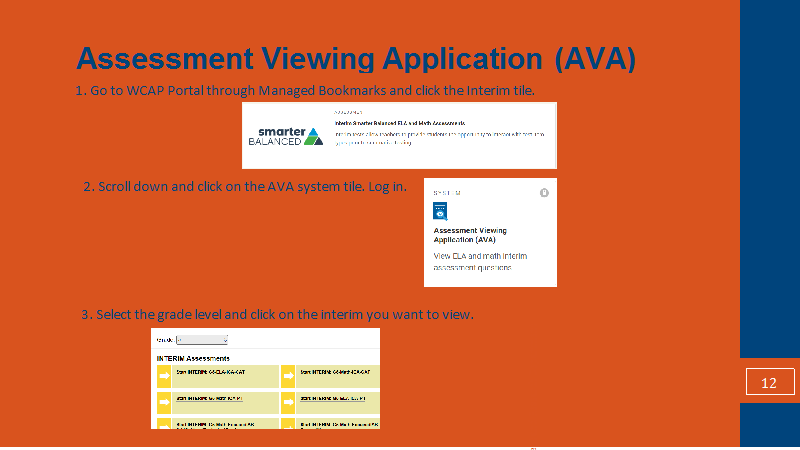Click the AVA document magnifier icon
The image size is (800, 450).
[x=440, y=211]
